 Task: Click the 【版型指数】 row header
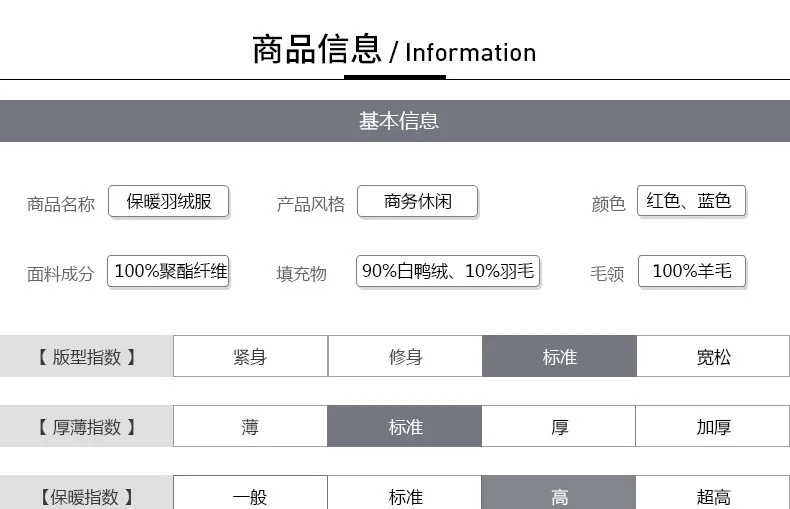pos(86,356)
